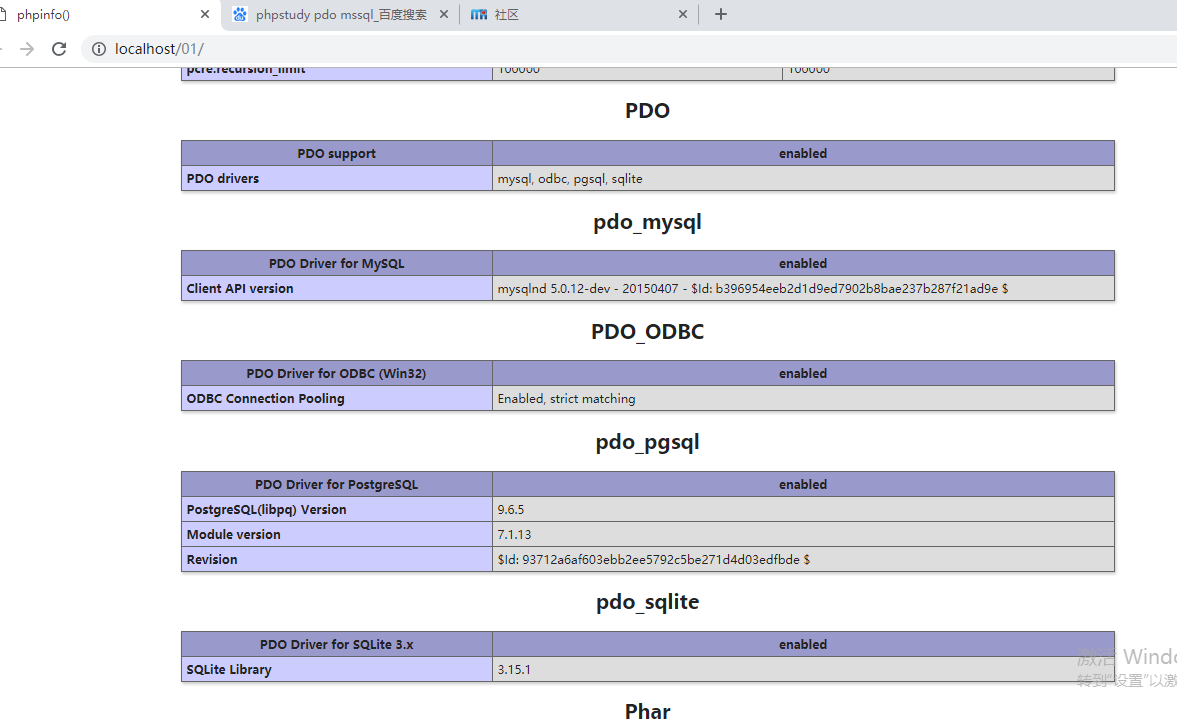This screenshot has width=1177, height=725.
Task: Select the 9.6.5 version value
Action: pyautogui.click(x=510, y=509)
